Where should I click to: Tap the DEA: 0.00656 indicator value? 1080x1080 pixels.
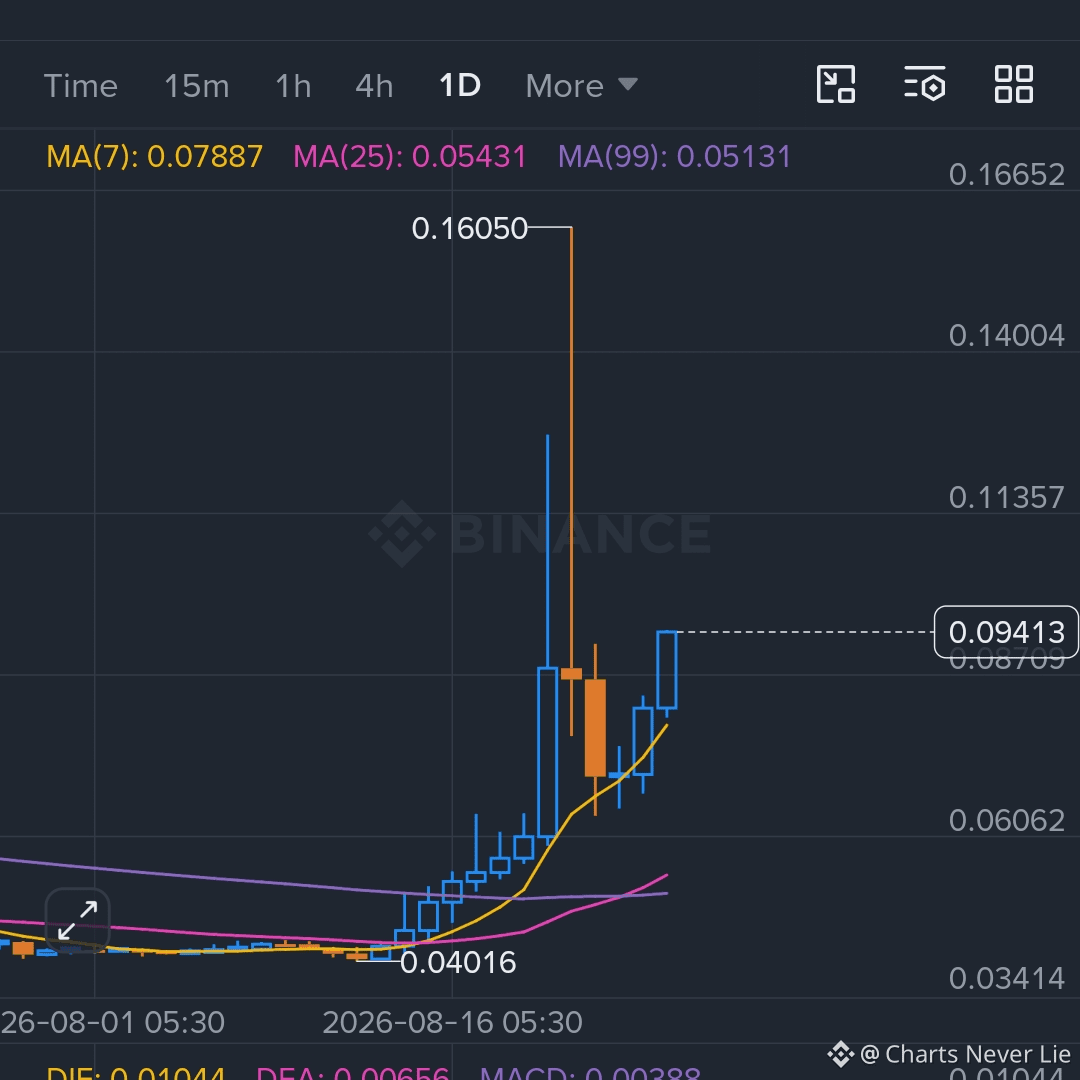pos(353,1072)
